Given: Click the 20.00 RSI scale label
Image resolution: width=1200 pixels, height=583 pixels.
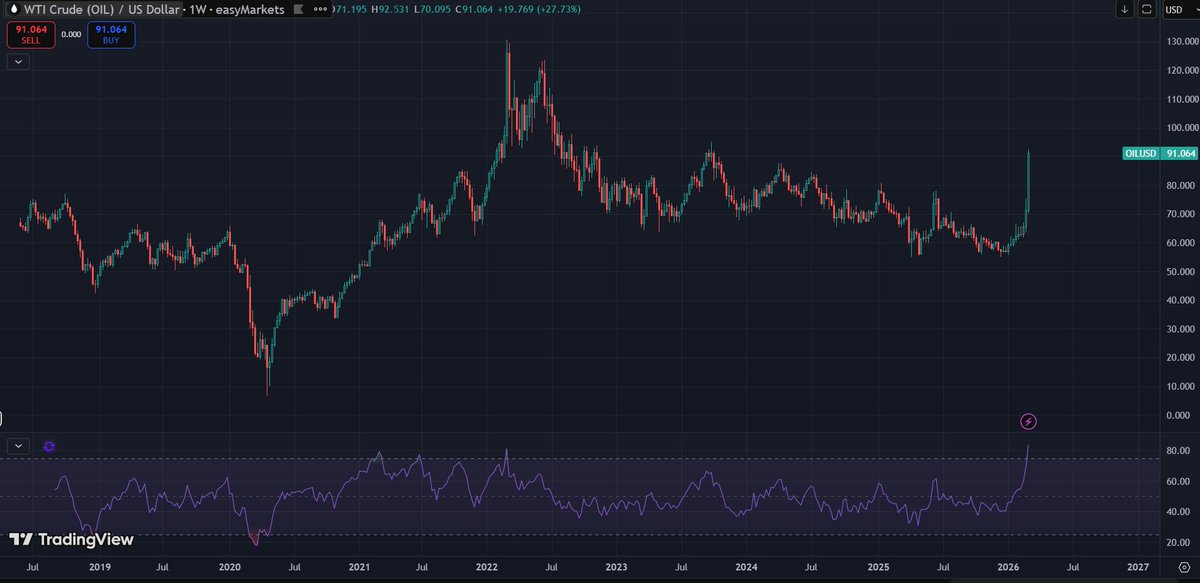Looking at the screenshot, I should (x=1176, y=542).
